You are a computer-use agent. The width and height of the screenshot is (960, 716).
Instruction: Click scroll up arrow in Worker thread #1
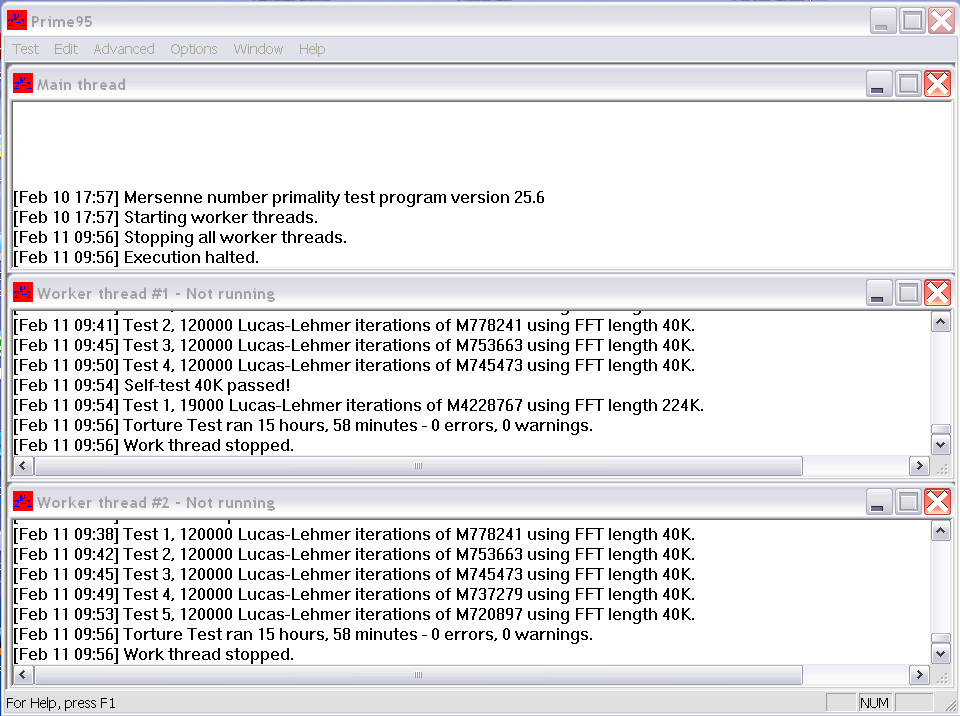(x=940, y=322)
